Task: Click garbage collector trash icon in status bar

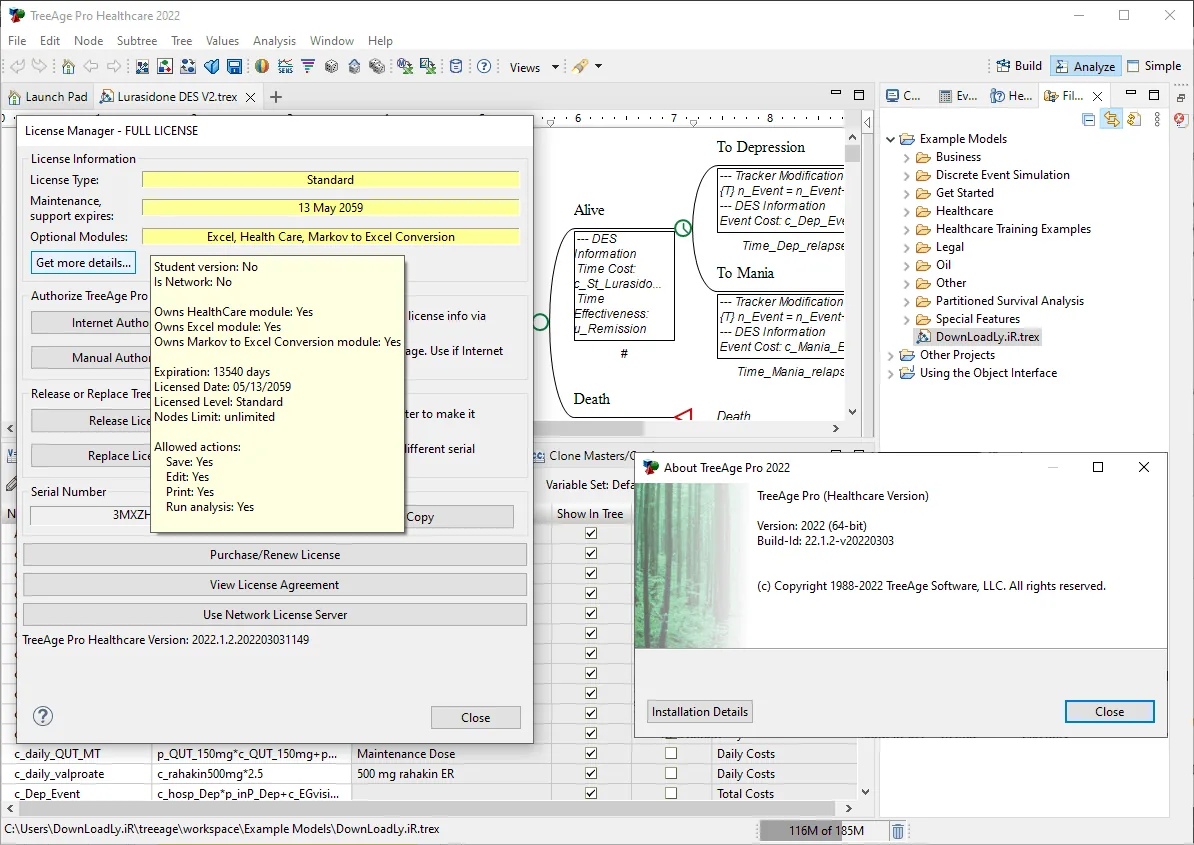Action: pos(898,831)
